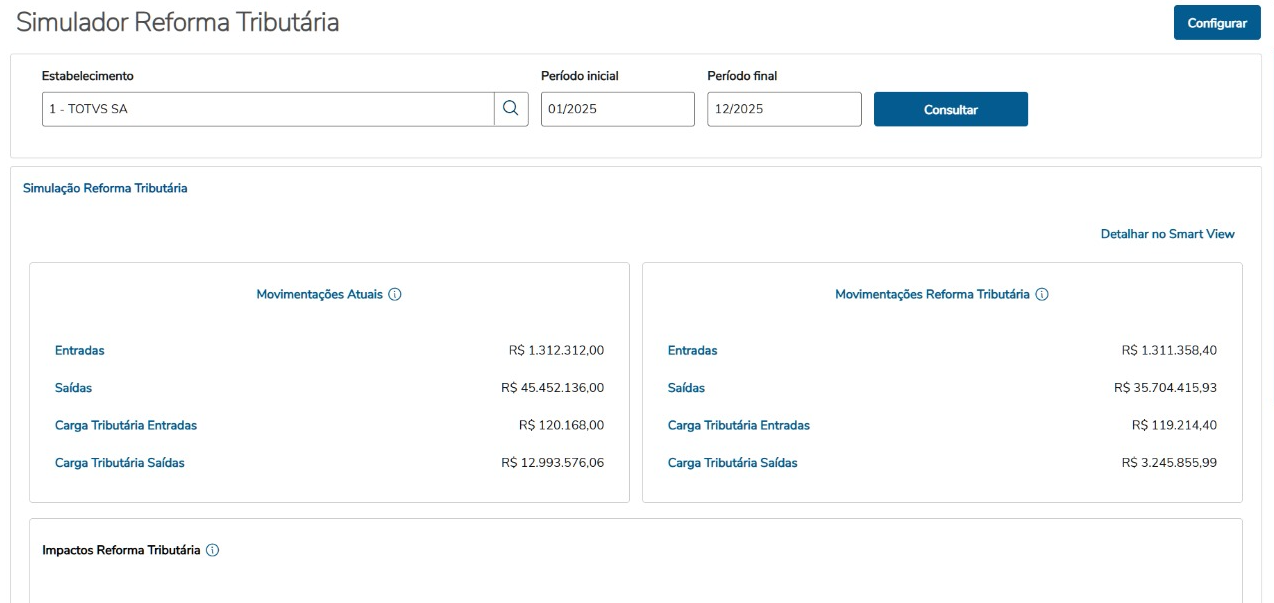Open info icon beside Movimentações Reforma Tributária
Screen dimensions: 1274x603
pyautogui.click(x=1042, y=295)
